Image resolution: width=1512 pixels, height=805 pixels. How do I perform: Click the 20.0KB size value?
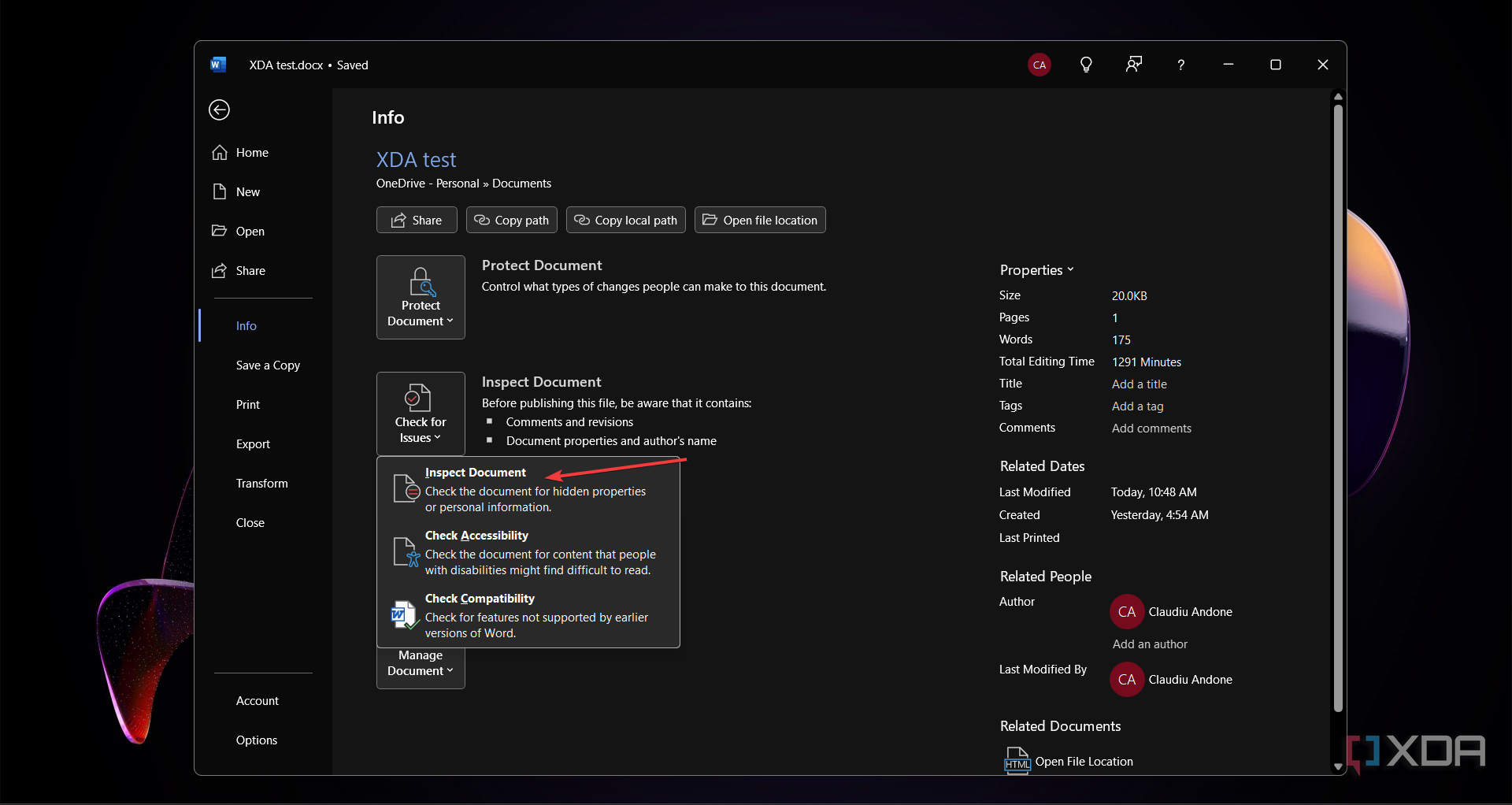click(1129, 295)
